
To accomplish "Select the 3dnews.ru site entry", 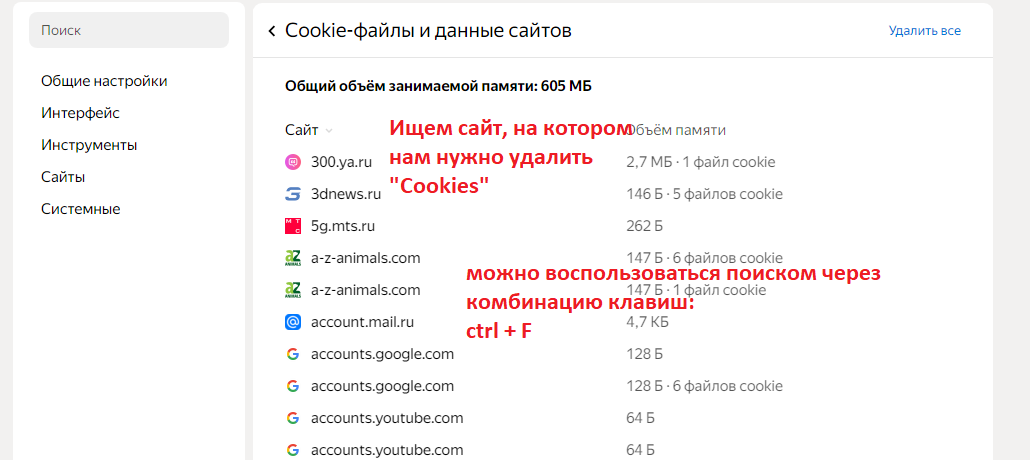I will point(346,194).
